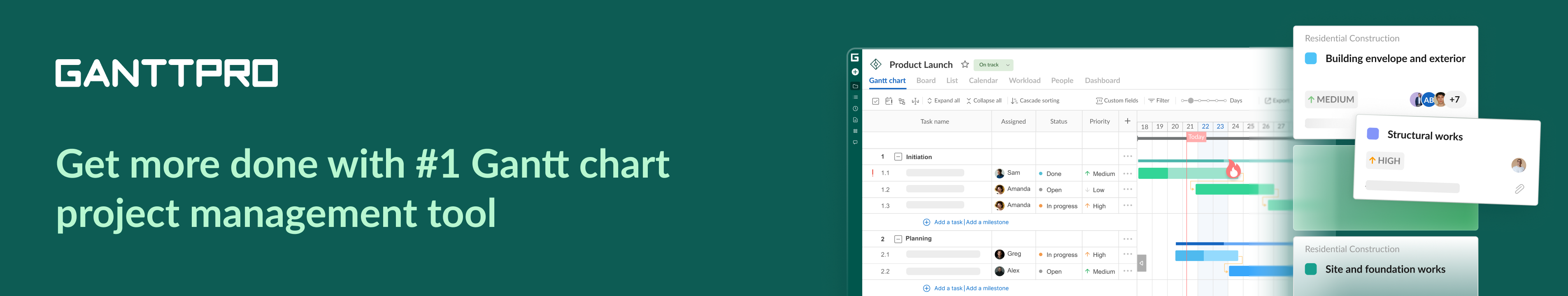Screen dimensions: 1568x296
Task: Open the three-dot menu for task 1.1
Action: [x=1127, y=173]
